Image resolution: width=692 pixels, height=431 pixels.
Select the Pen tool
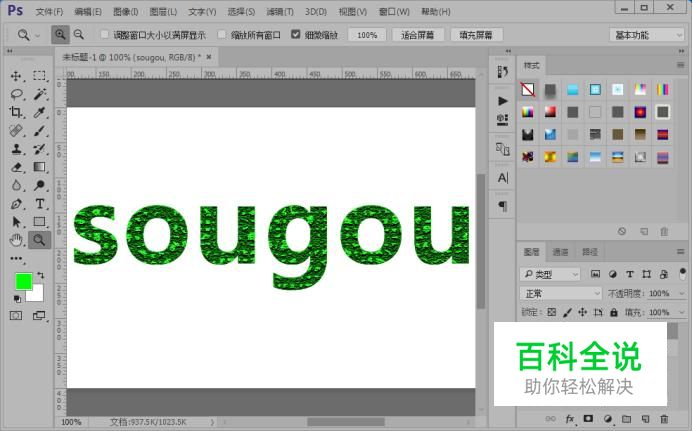(16, 204)
